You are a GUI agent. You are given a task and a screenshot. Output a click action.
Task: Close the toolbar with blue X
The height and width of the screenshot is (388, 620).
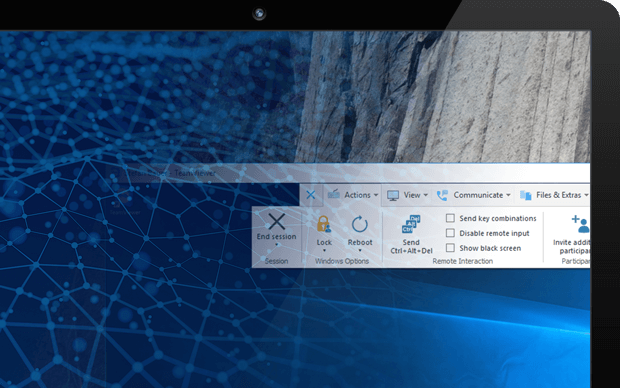pyautogui.click(x=311, y=195)
